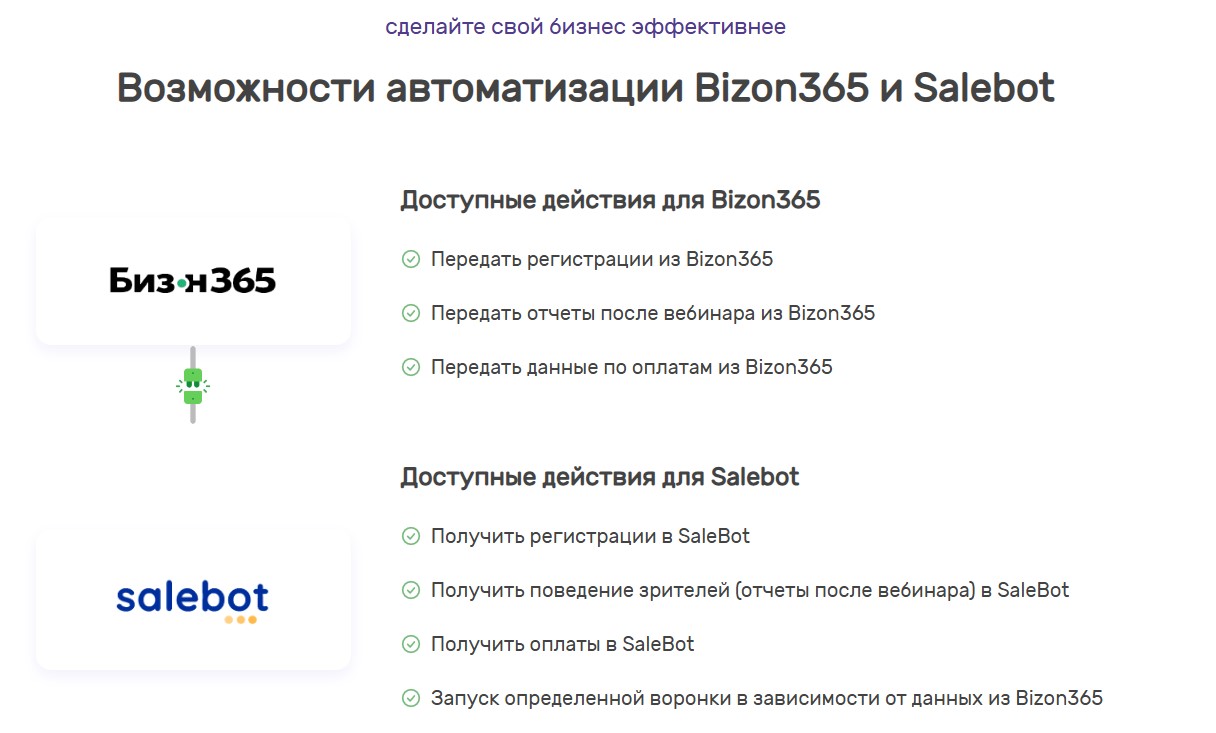The width and height of the screenshot is (1216, 733).
Task: Click the text Получить оплаты в SaleBot
Action: [x=562, y=645]
